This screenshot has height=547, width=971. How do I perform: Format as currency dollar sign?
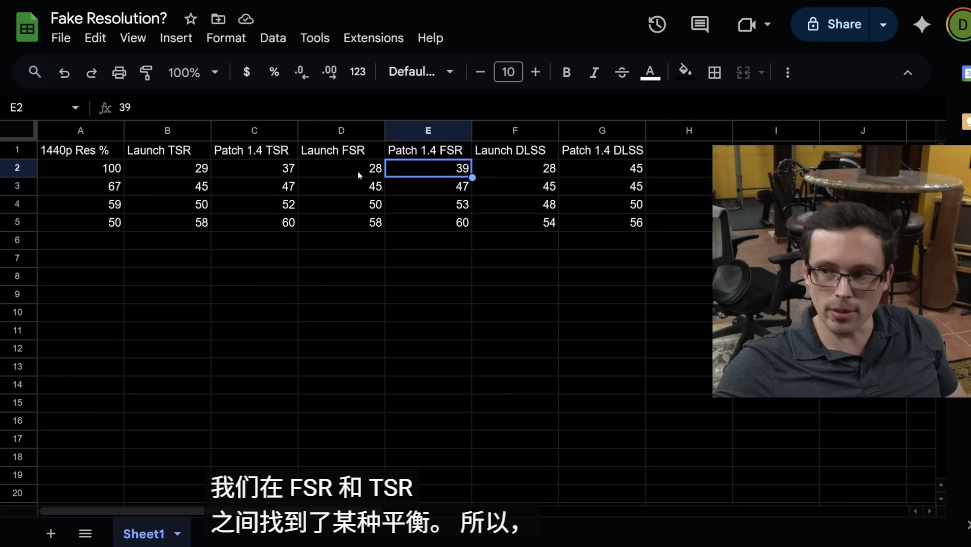(x=246, y=72)
